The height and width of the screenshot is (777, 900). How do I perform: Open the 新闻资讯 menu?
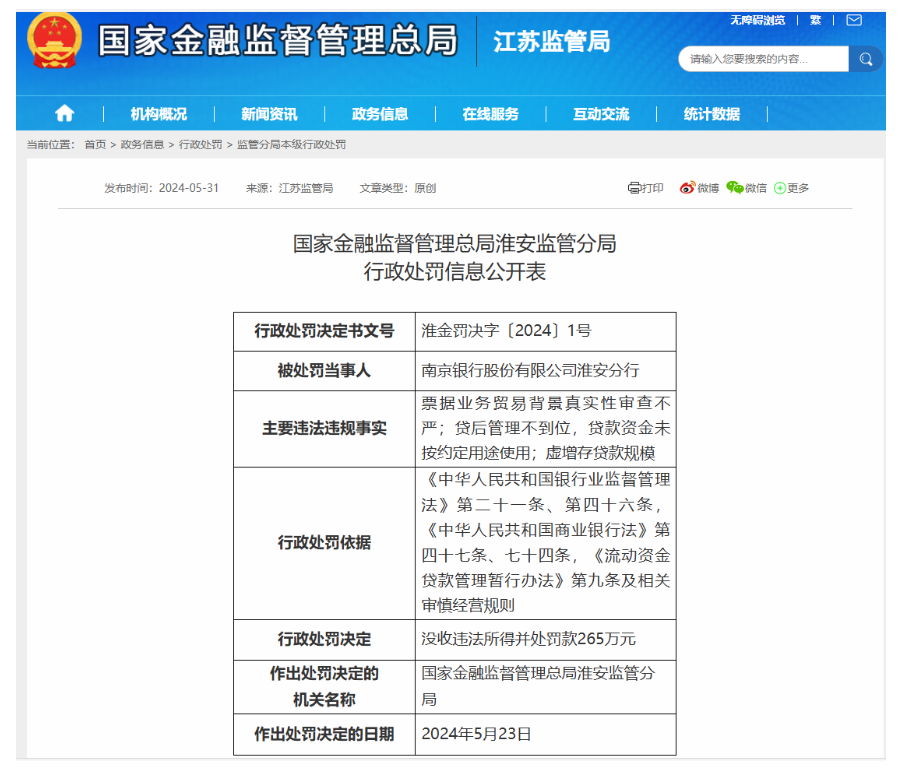pos(269,114)
